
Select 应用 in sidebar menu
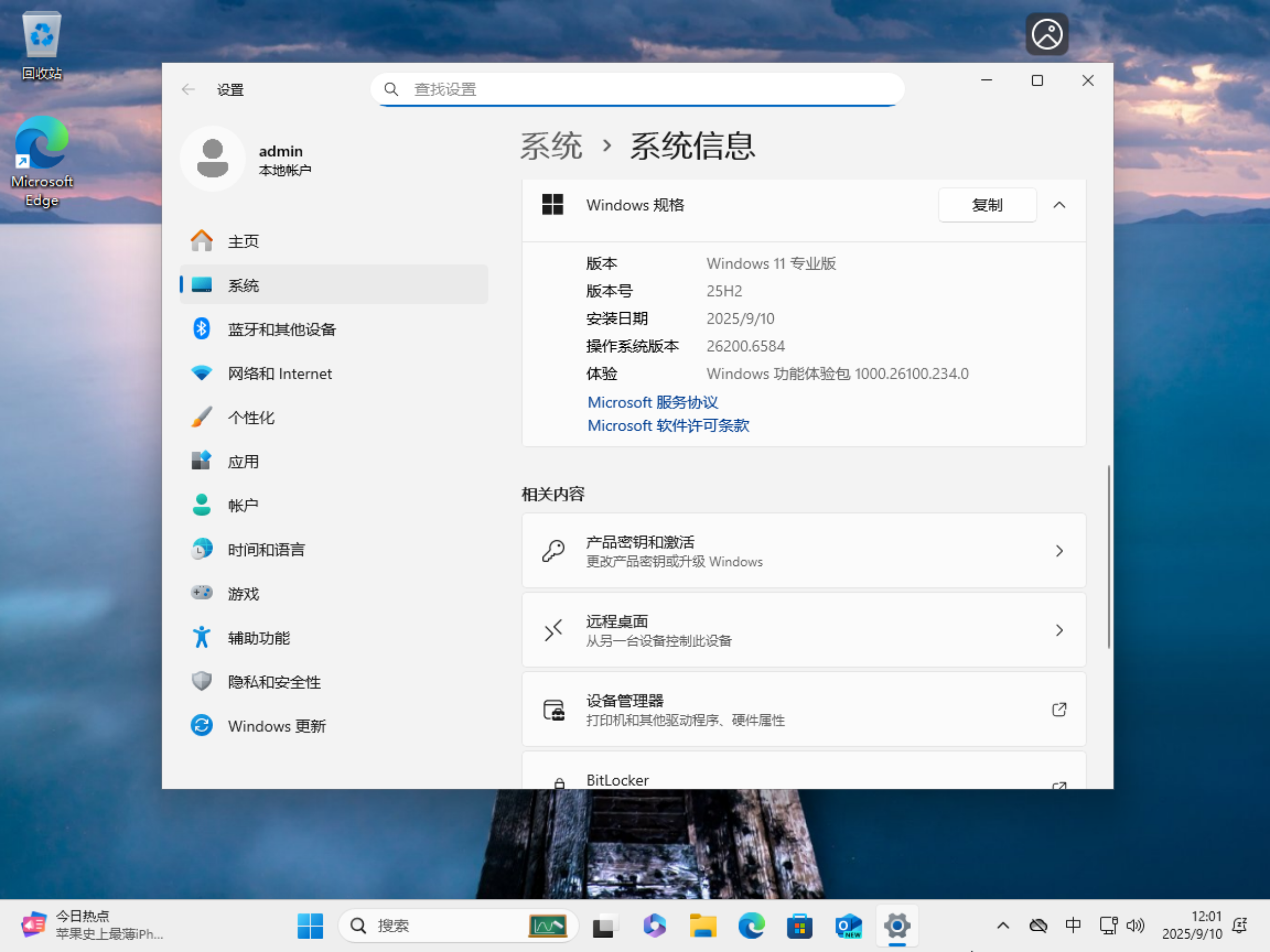(x=244, y=462)
